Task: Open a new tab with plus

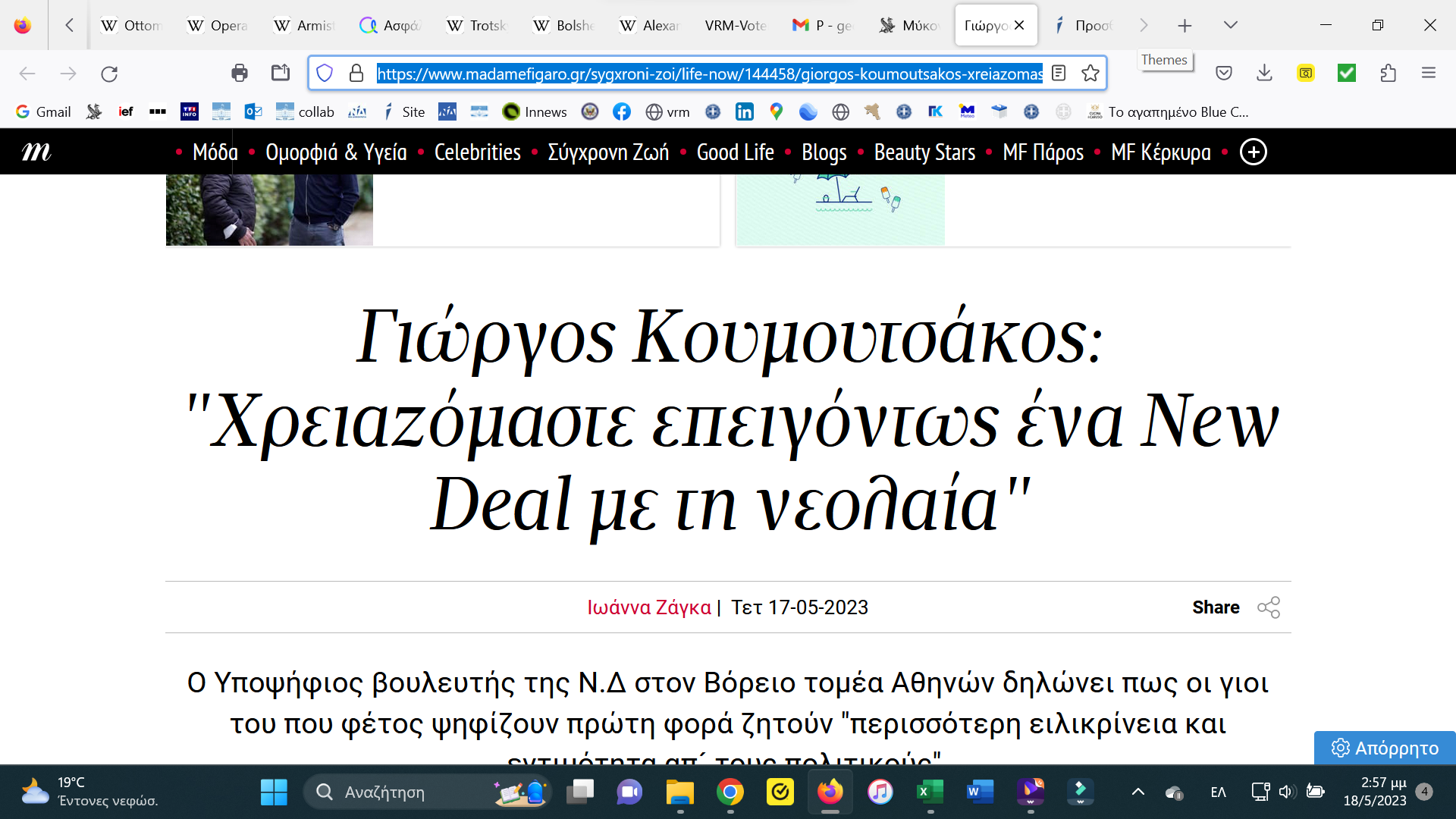Action: pyautogui.click(x=1185, y=25)
